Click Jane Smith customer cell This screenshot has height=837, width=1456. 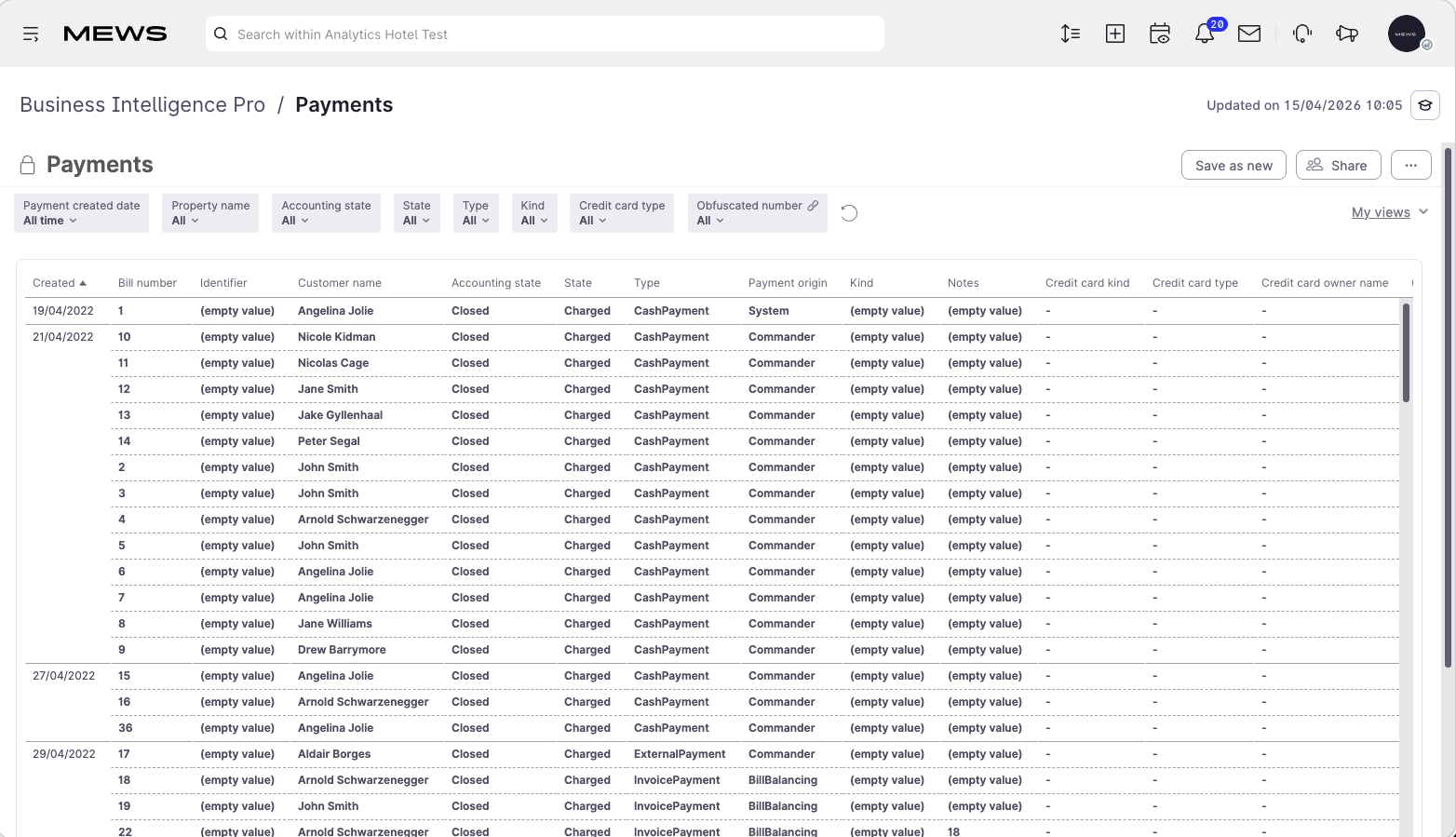tap(328, 389)
